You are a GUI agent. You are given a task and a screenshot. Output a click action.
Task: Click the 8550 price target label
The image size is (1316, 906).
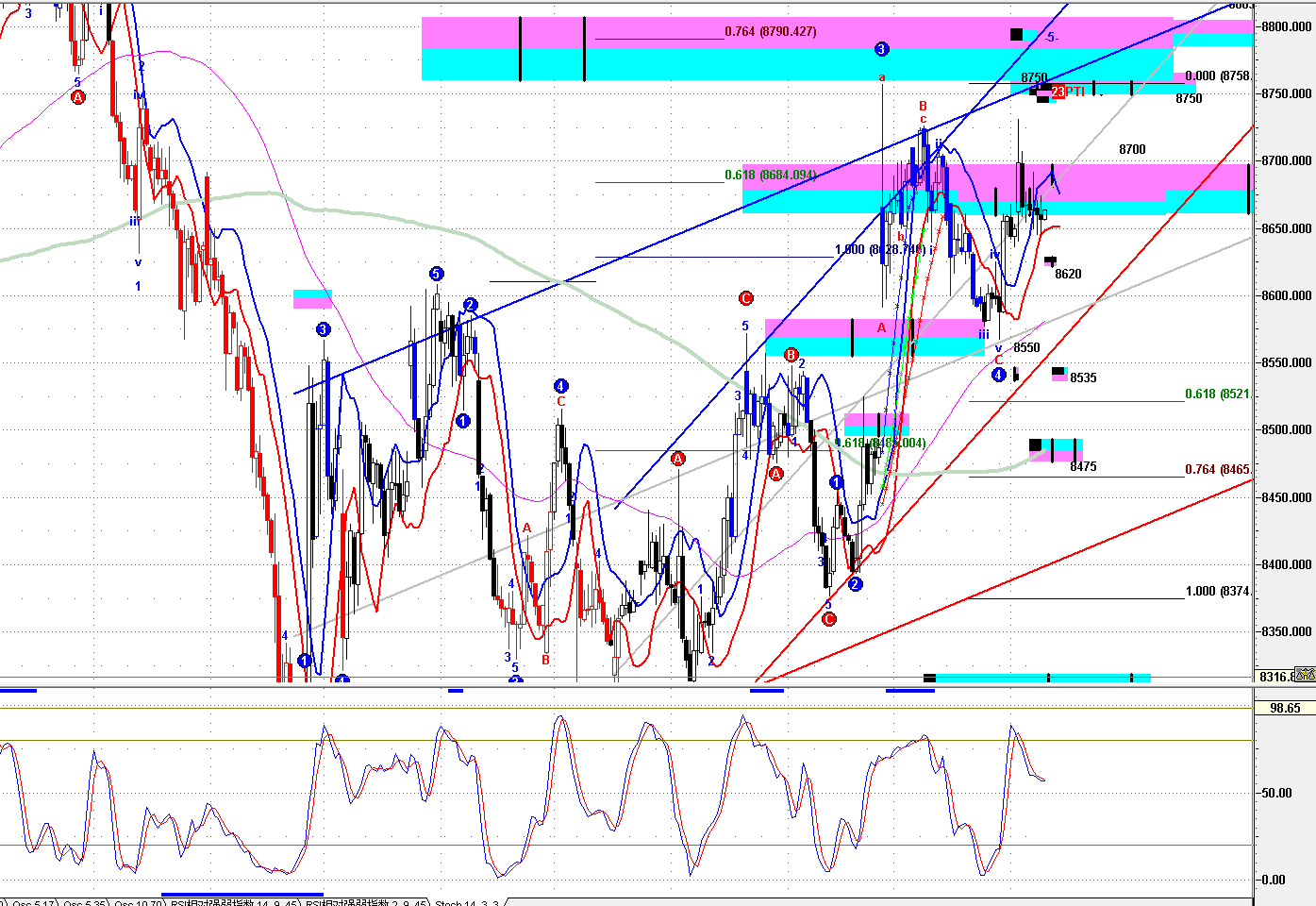pos(1026,348)
